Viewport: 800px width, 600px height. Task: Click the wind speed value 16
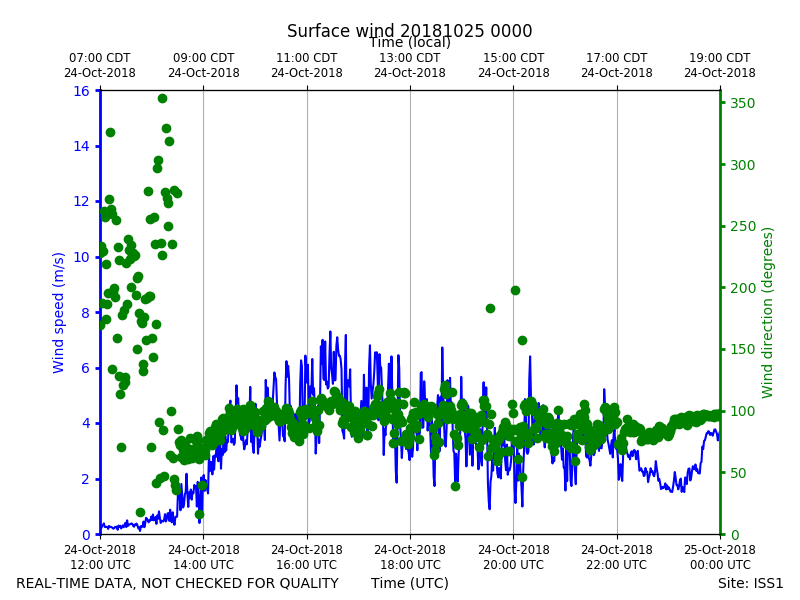(x=82, y=91)
